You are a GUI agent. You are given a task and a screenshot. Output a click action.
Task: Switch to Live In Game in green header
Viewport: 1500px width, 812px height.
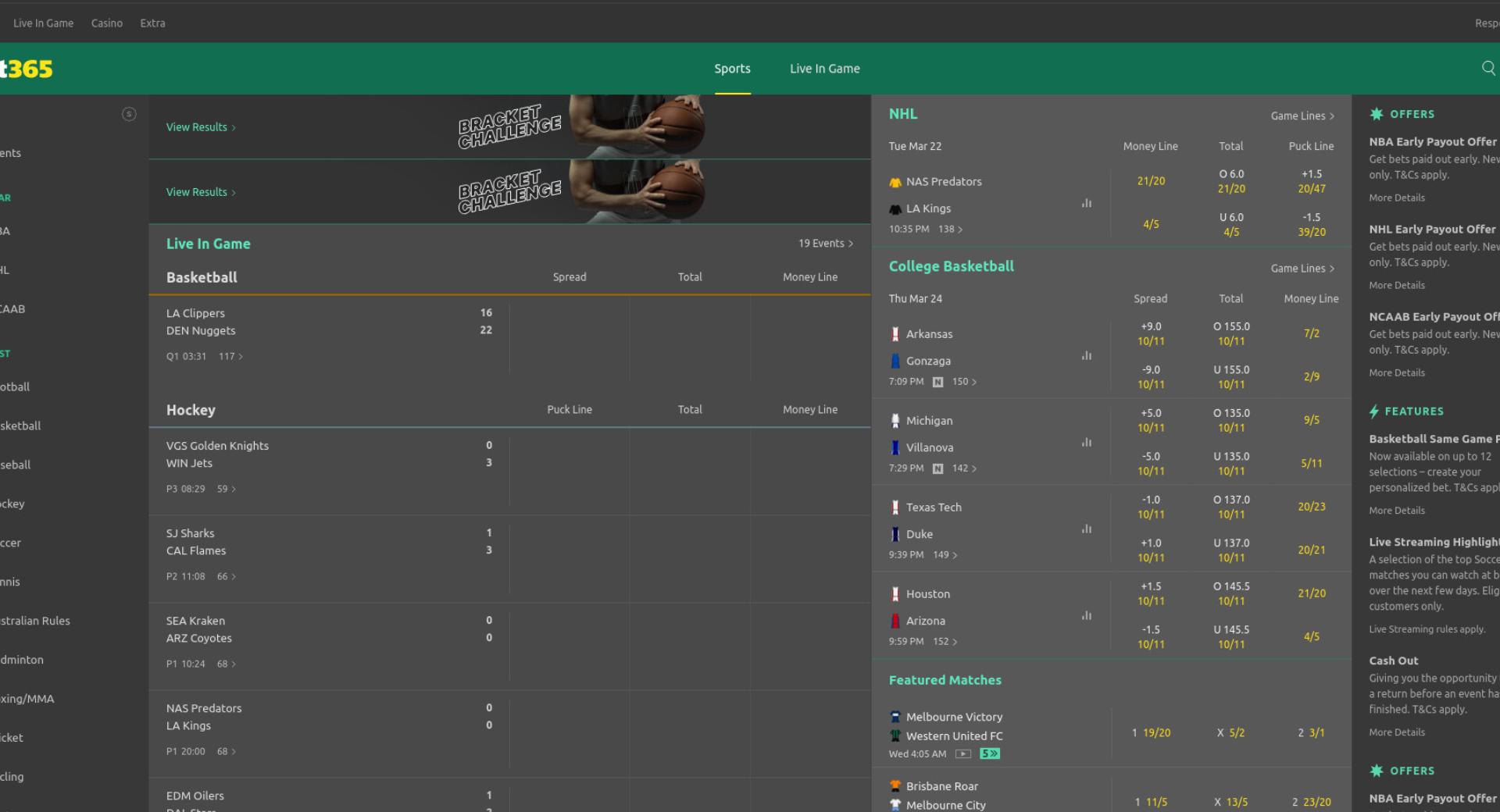[x=824, y=69]
